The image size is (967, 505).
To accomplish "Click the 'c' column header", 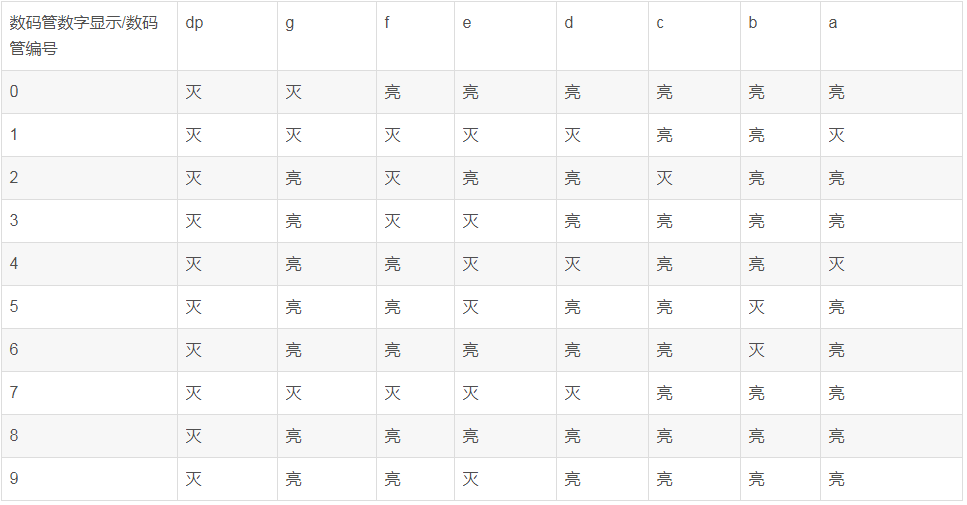I will point(660,23).
